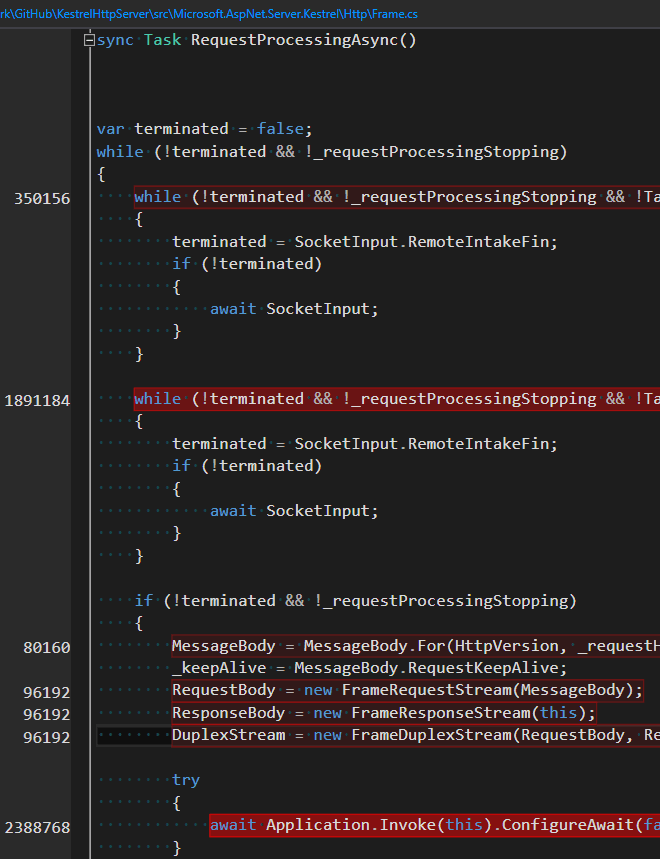660x859 pixels.
Task: Open the Frame.cs file path link
Action: coord(209,14)
